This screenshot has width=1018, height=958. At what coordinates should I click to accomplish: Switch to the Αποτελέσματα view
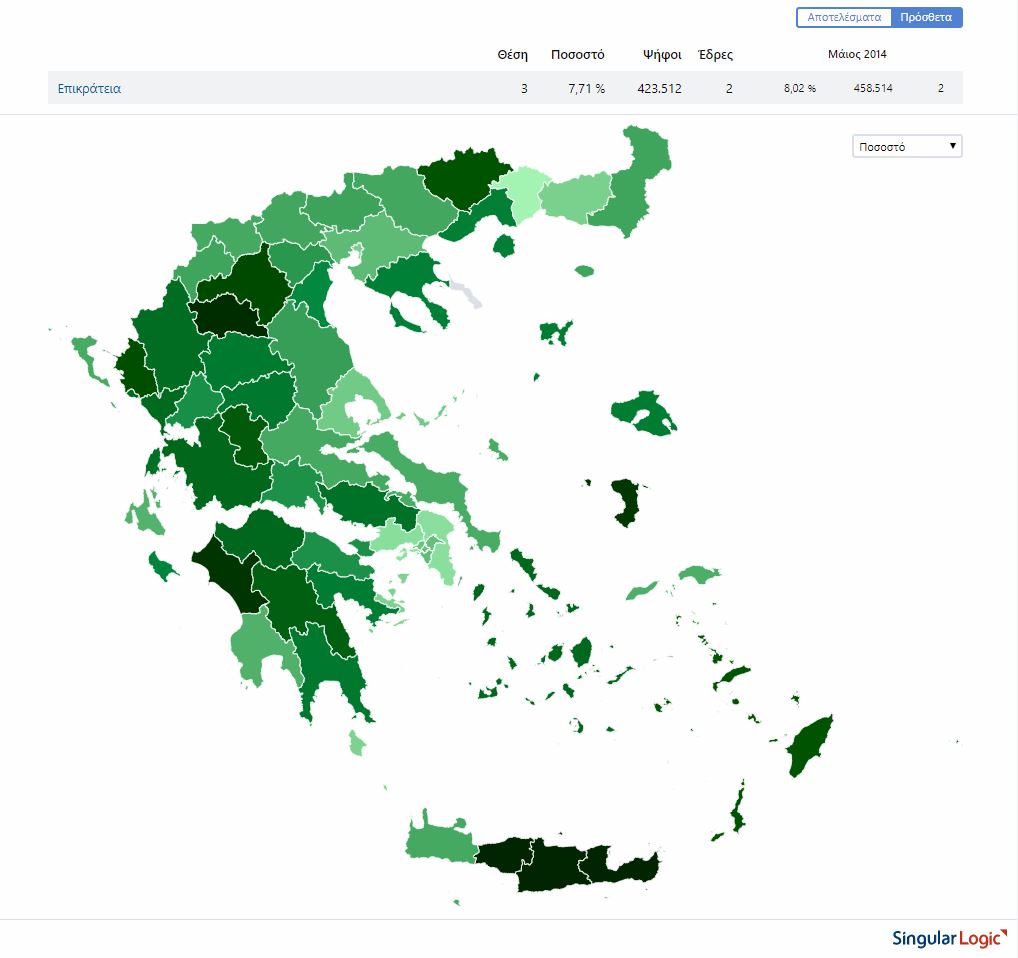click(843, 18)
